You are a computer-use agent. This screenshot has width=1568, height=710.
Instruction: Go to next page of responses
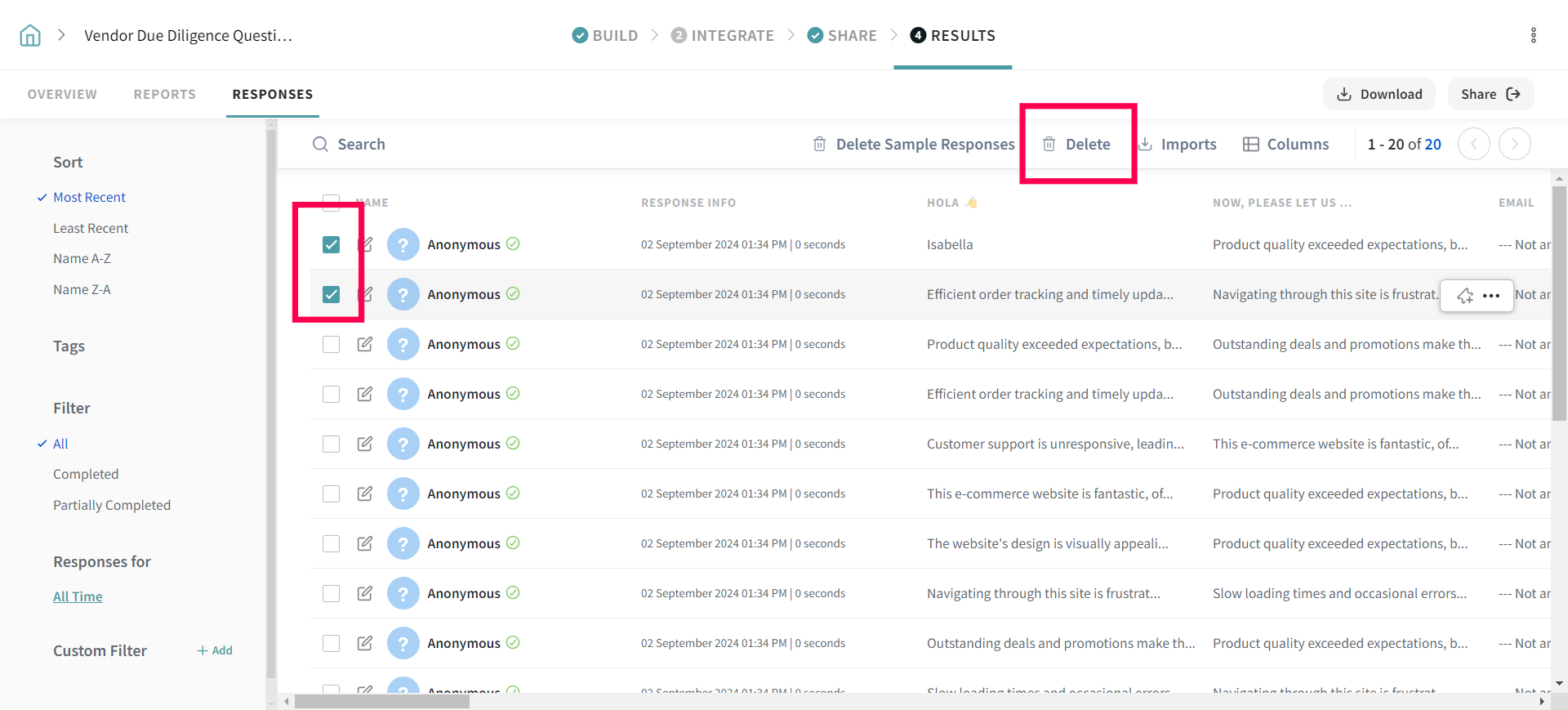1514,144
